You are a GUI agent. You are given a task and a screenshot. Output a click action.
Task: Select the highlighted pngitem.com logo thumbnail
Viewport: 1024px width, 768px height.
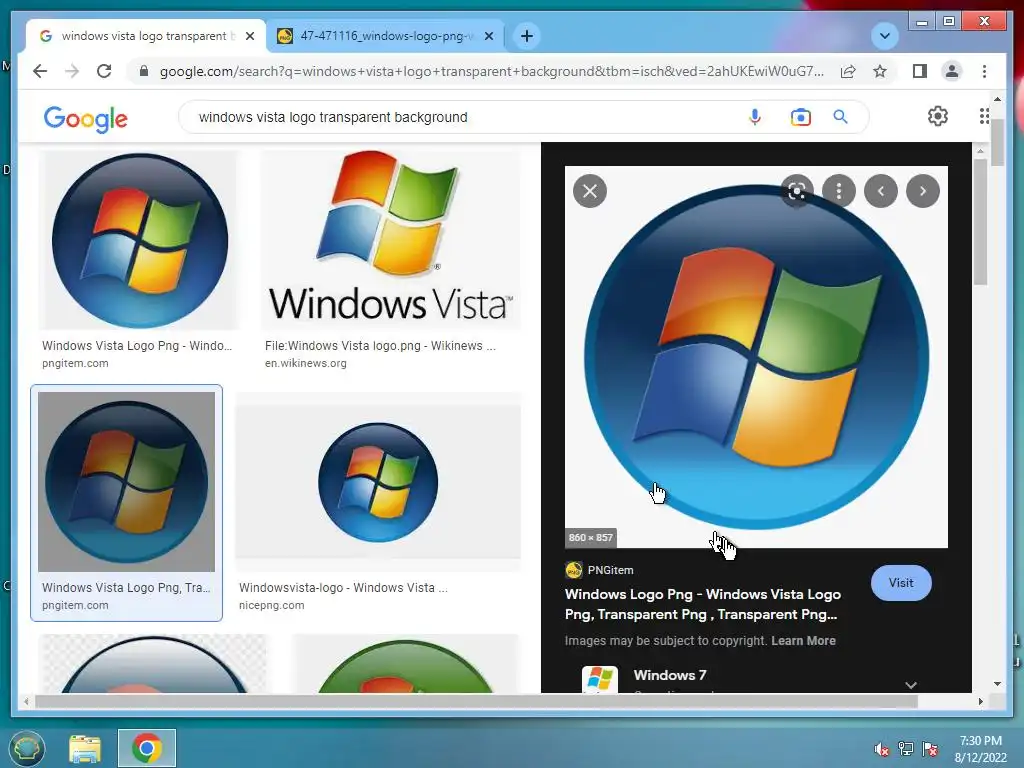pyautogui.click(x=126, y=482)
